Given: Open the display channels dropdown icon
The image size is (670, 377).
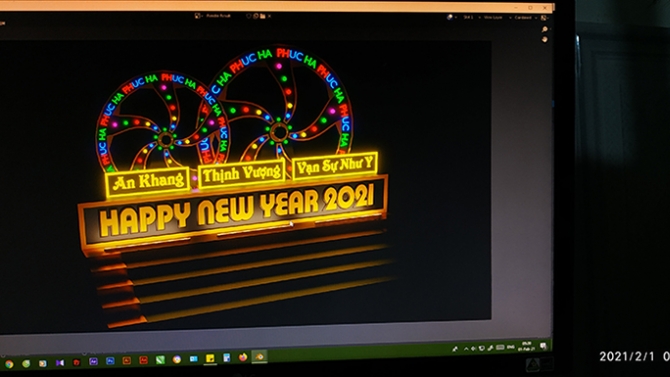Looking at the screenshot, I should (x=544, y=18).
